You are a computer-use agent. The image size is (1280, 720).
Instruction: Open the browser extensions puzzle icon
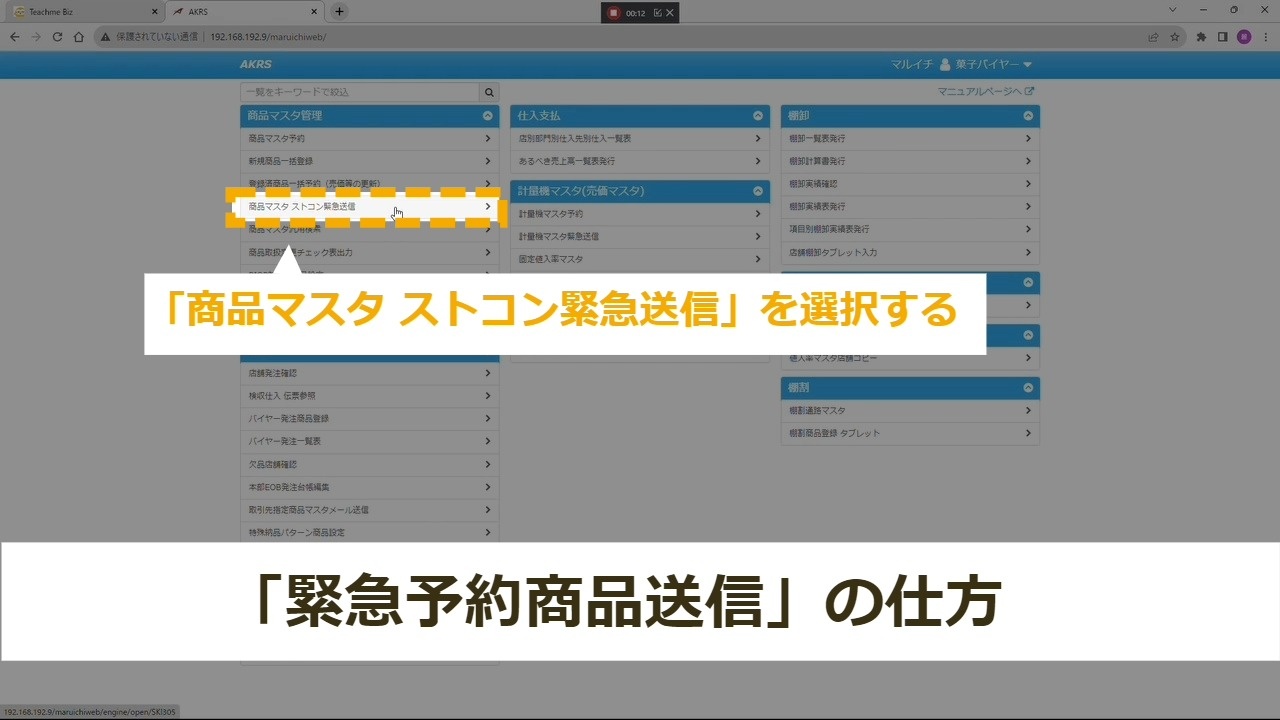pos(1202,37)
